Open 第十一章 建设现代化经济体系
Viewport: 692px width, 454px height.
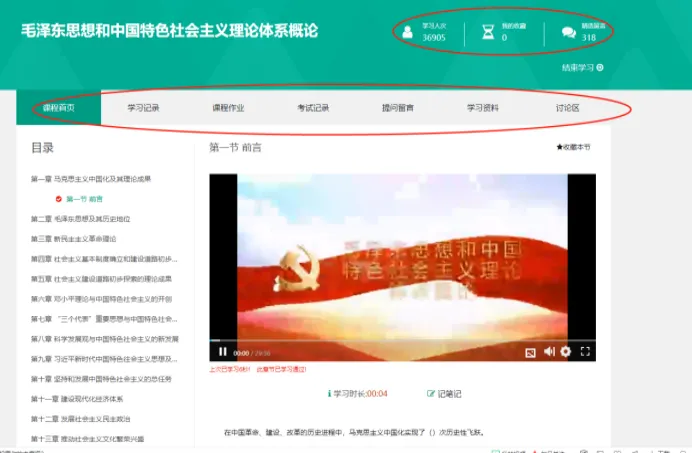77,399
